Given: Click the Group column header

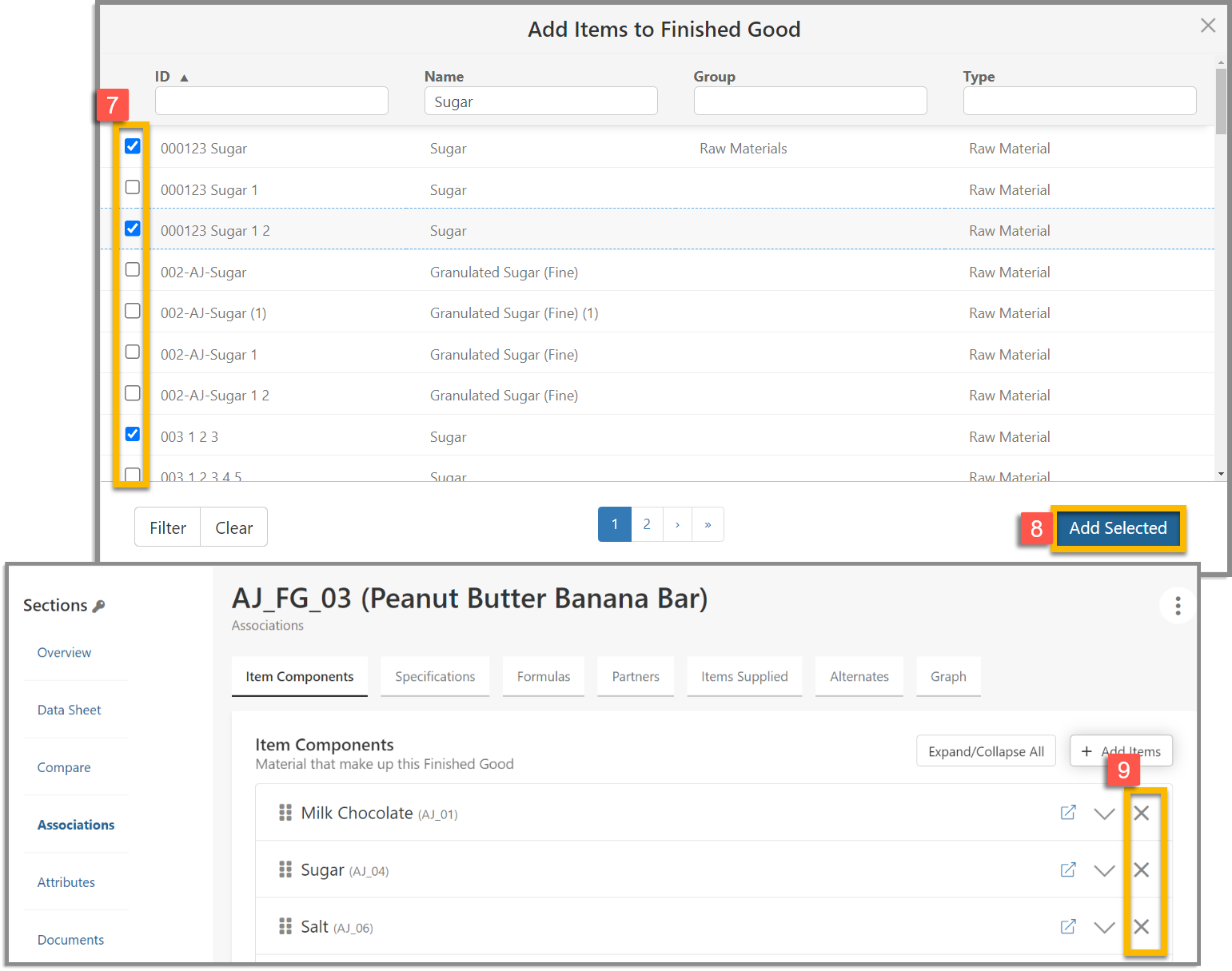Looking at the screenshot, I should click(x=714, y=77).
